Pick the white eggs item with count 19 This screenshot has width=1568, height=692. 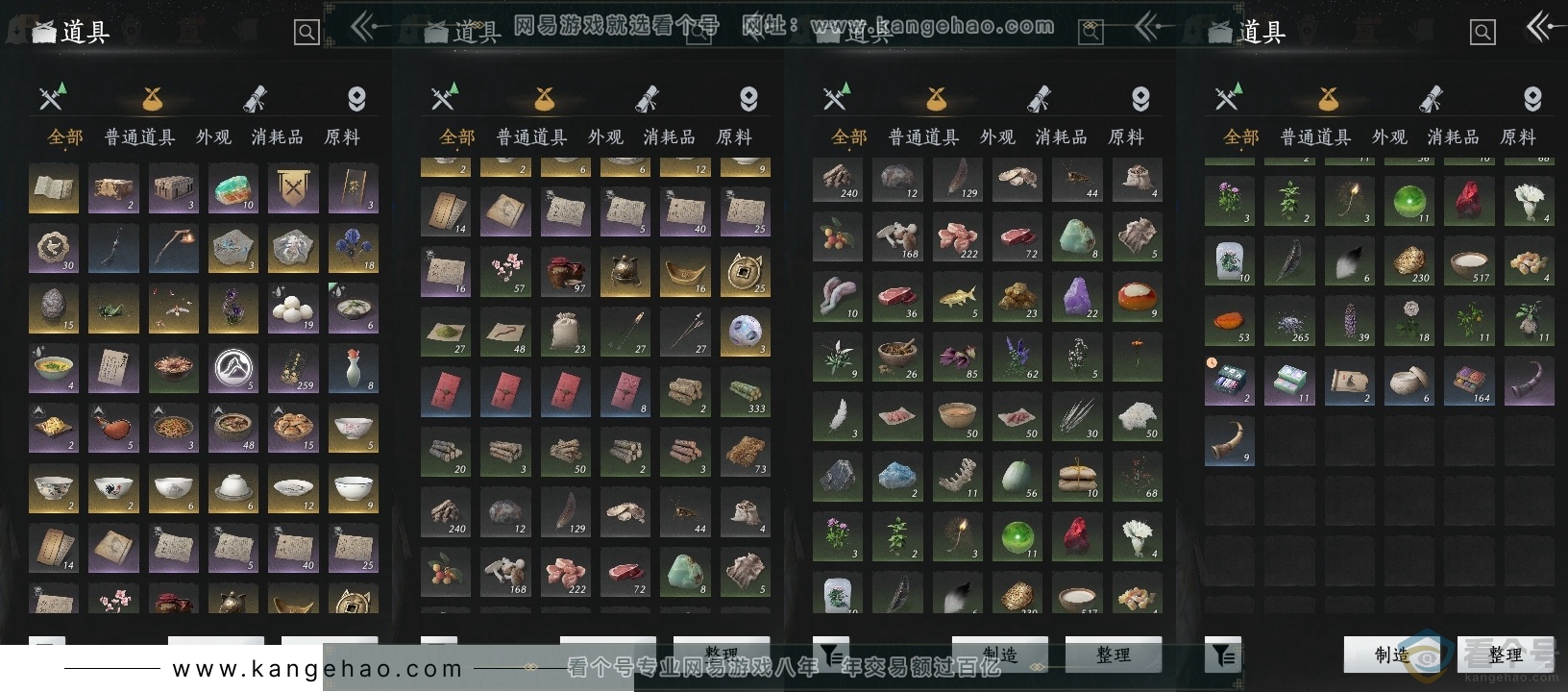(x=293, y=309)
